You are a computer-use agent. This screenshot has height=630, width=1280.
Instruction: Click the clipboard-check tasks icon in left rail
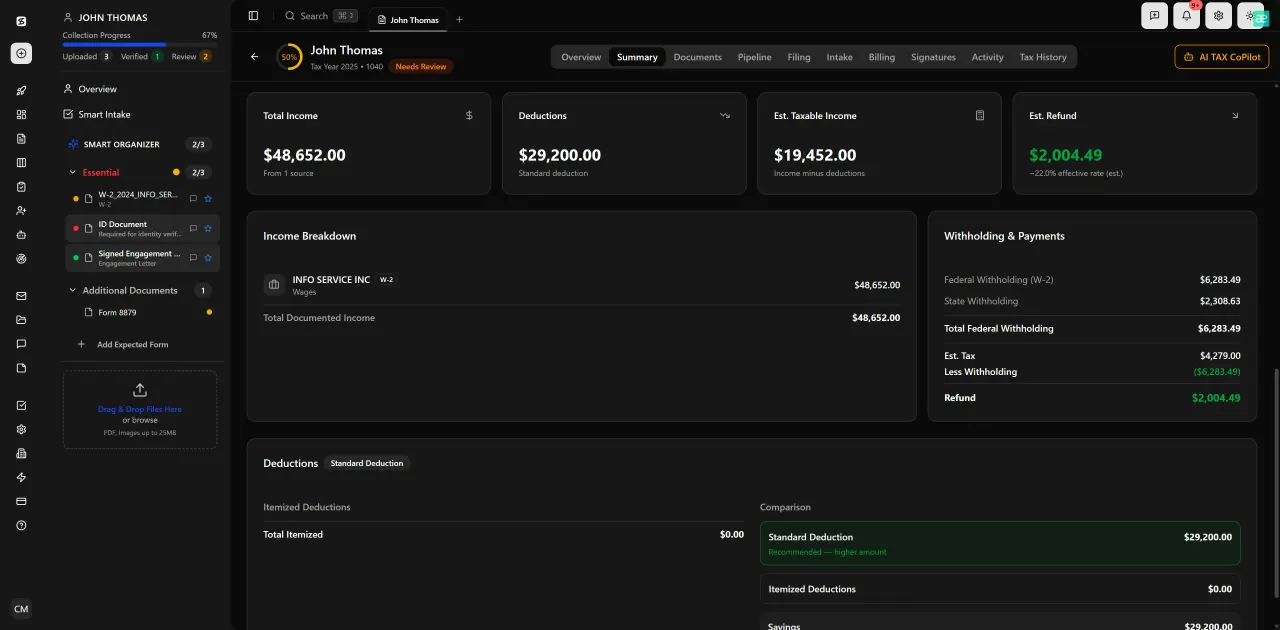[x=21, y=187]
